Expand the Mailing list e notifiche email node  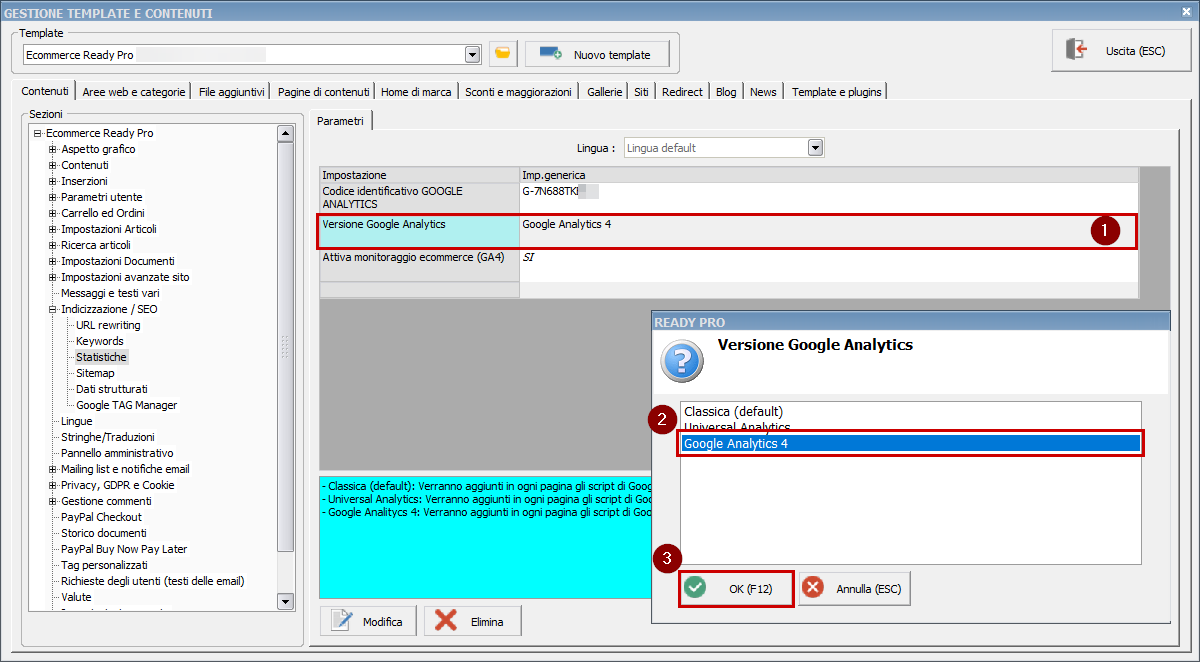coord(53,469)
